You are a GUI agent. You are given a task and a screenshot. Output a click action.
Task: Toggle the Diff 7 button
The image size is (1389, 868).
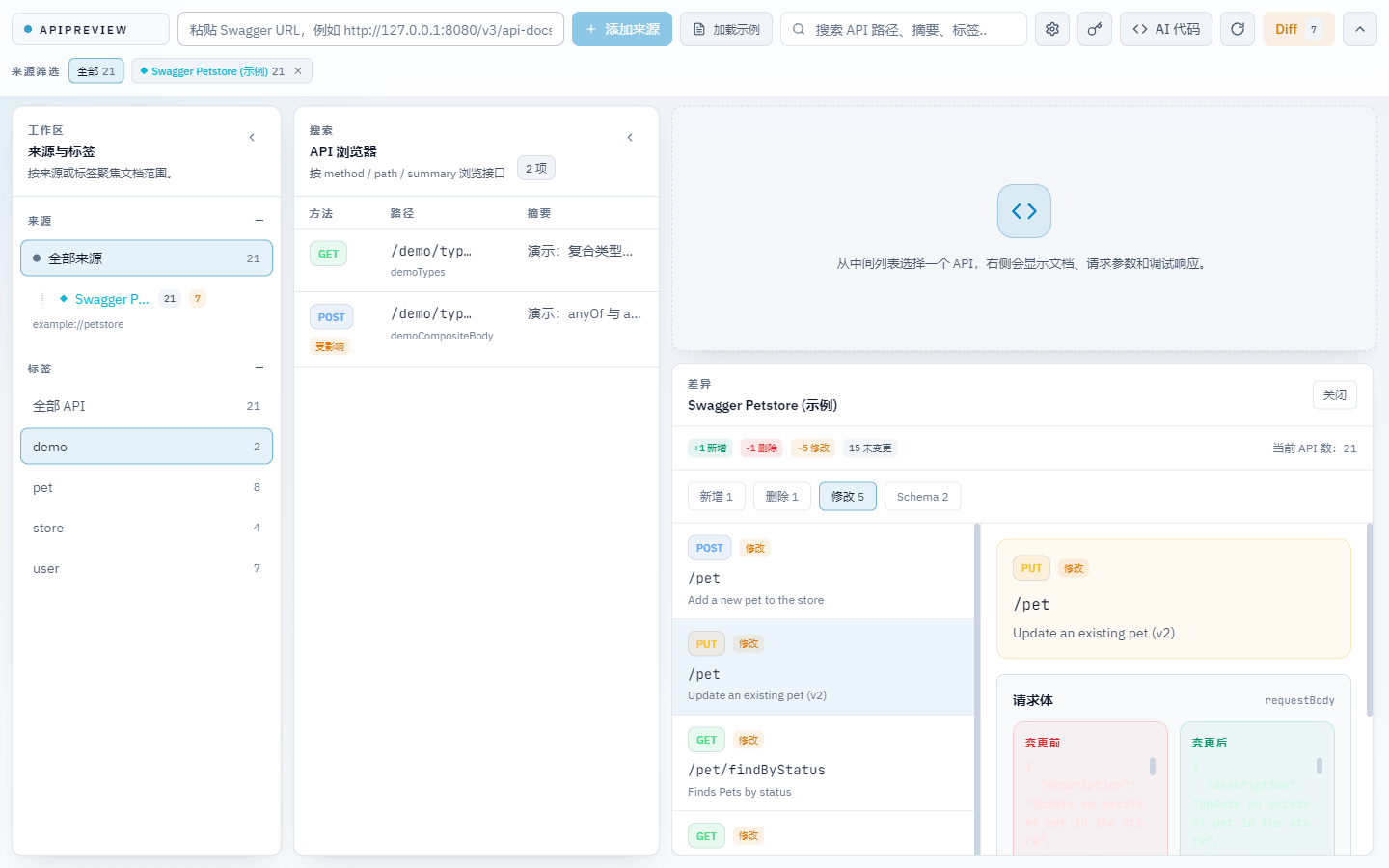1298,29
